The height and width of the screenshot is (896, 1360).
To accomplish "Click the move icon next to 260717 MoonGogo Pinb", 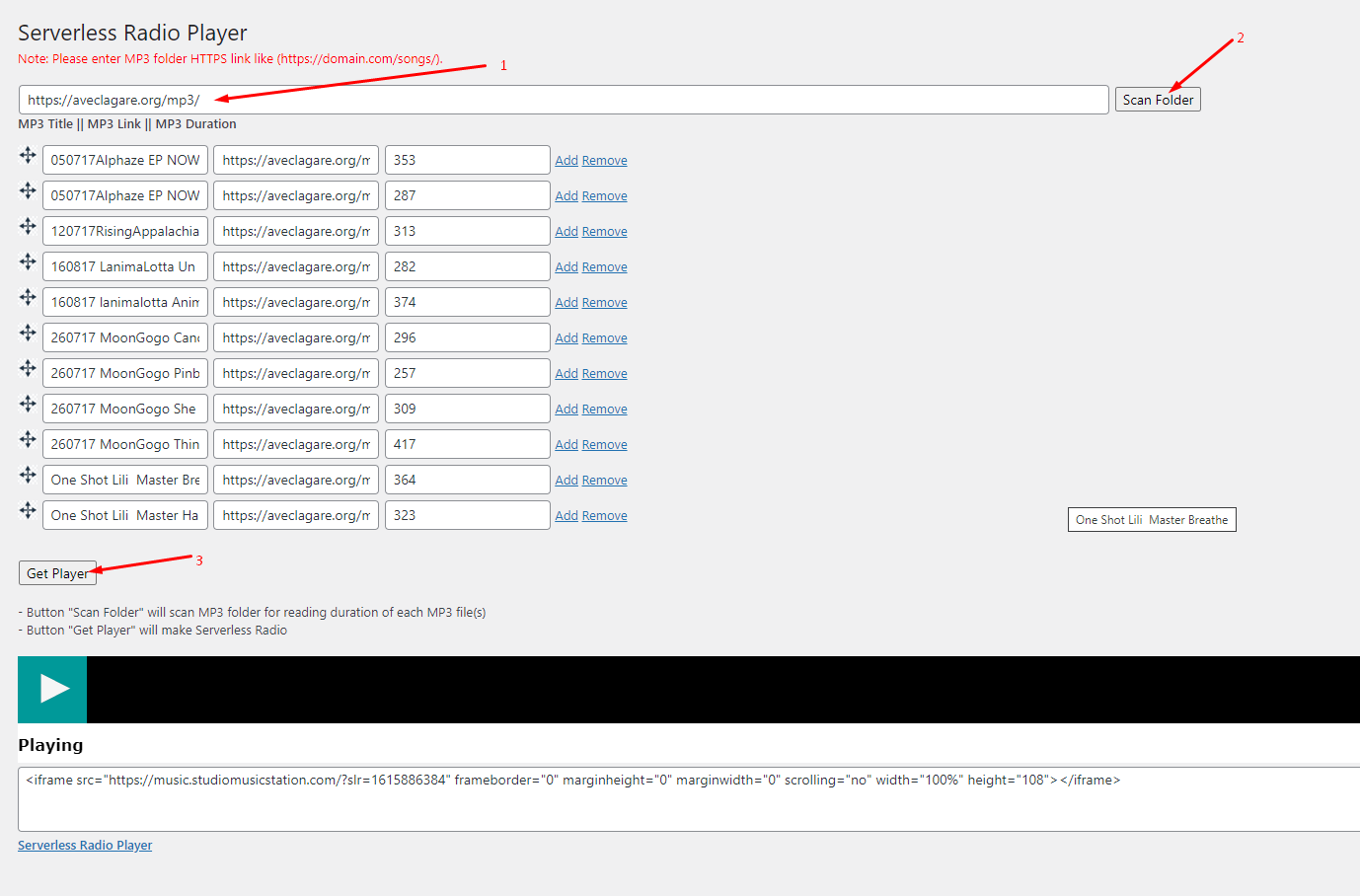I will 28,368.
